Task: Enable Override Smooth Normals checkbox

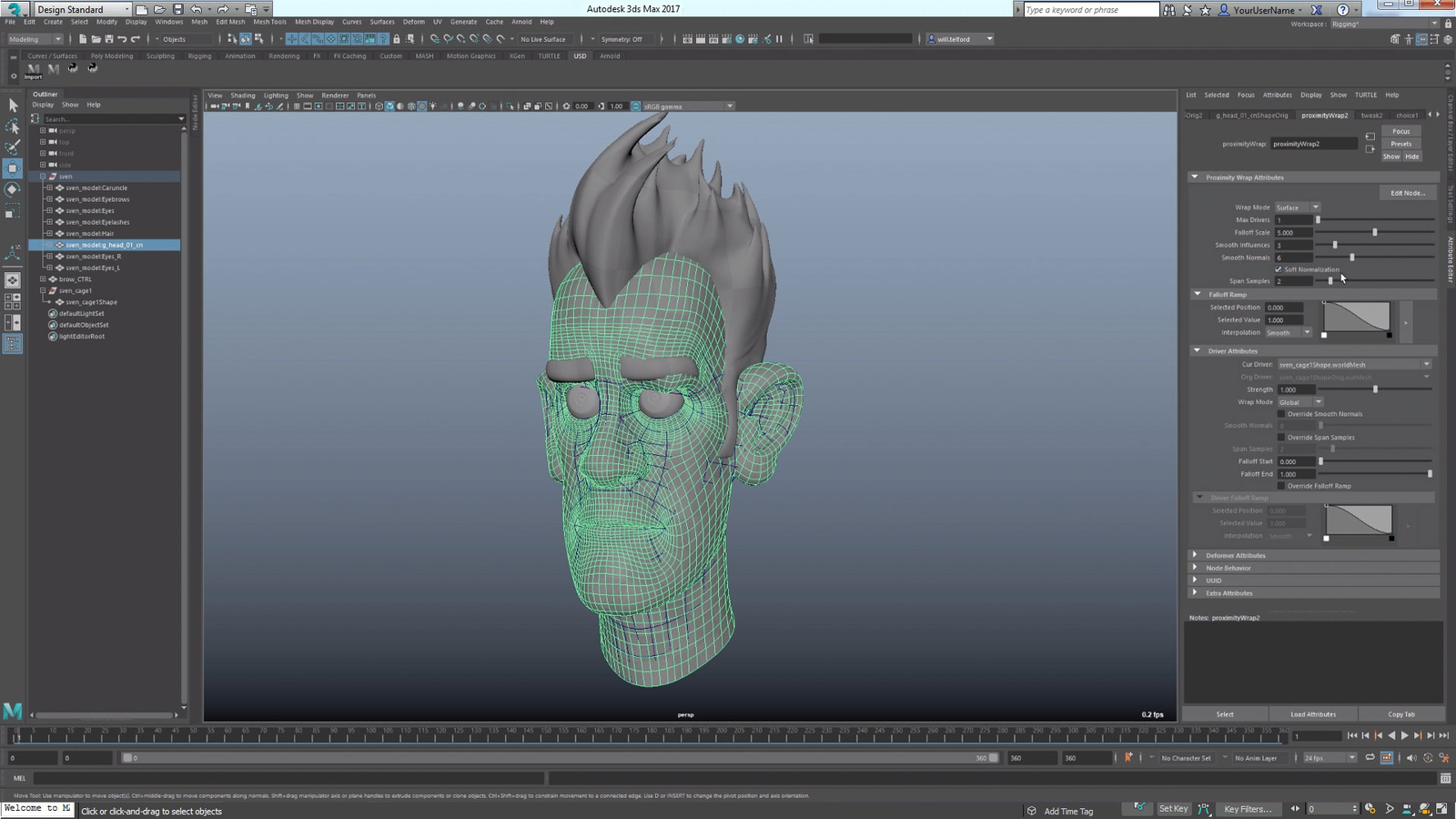Action: click(1281, 414)
